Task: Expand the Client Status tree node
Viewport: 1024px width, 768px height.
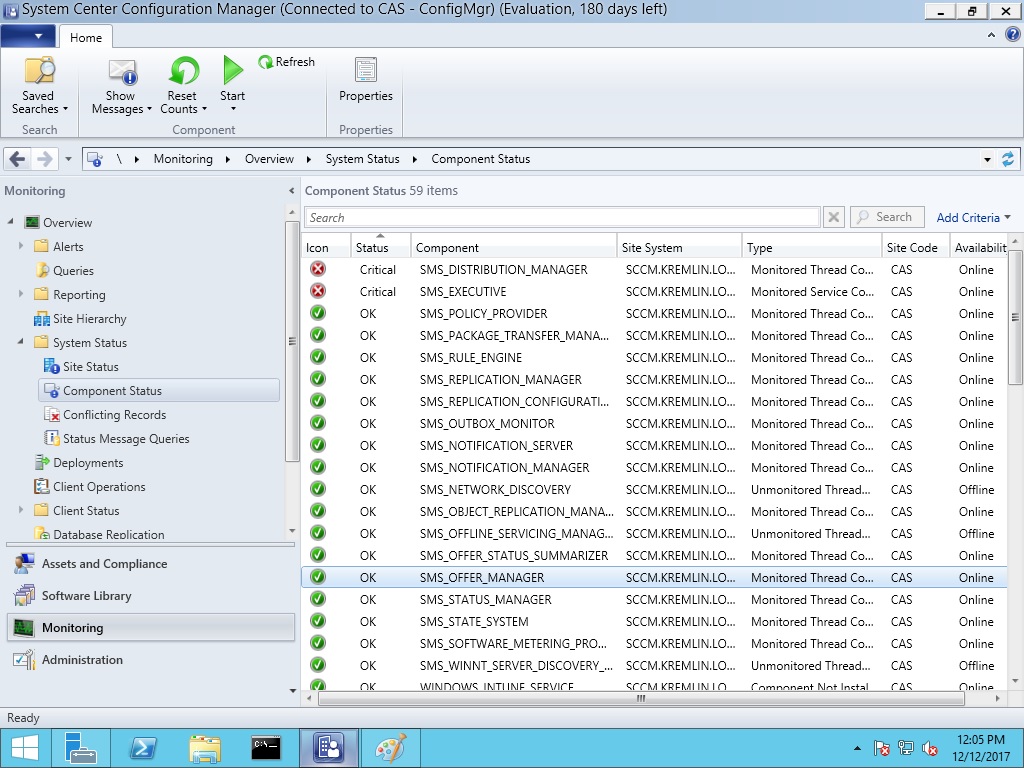Action: [x=21, y=510]
